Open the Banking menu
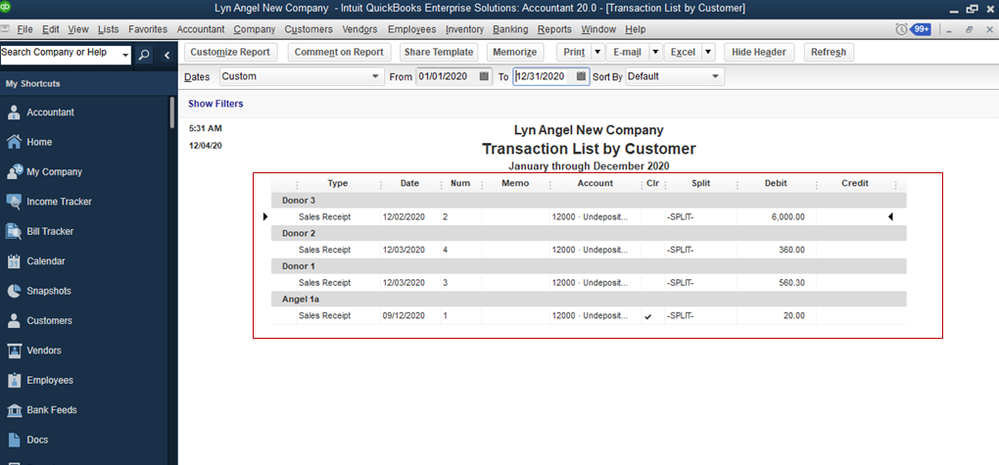 click(510, 29)
